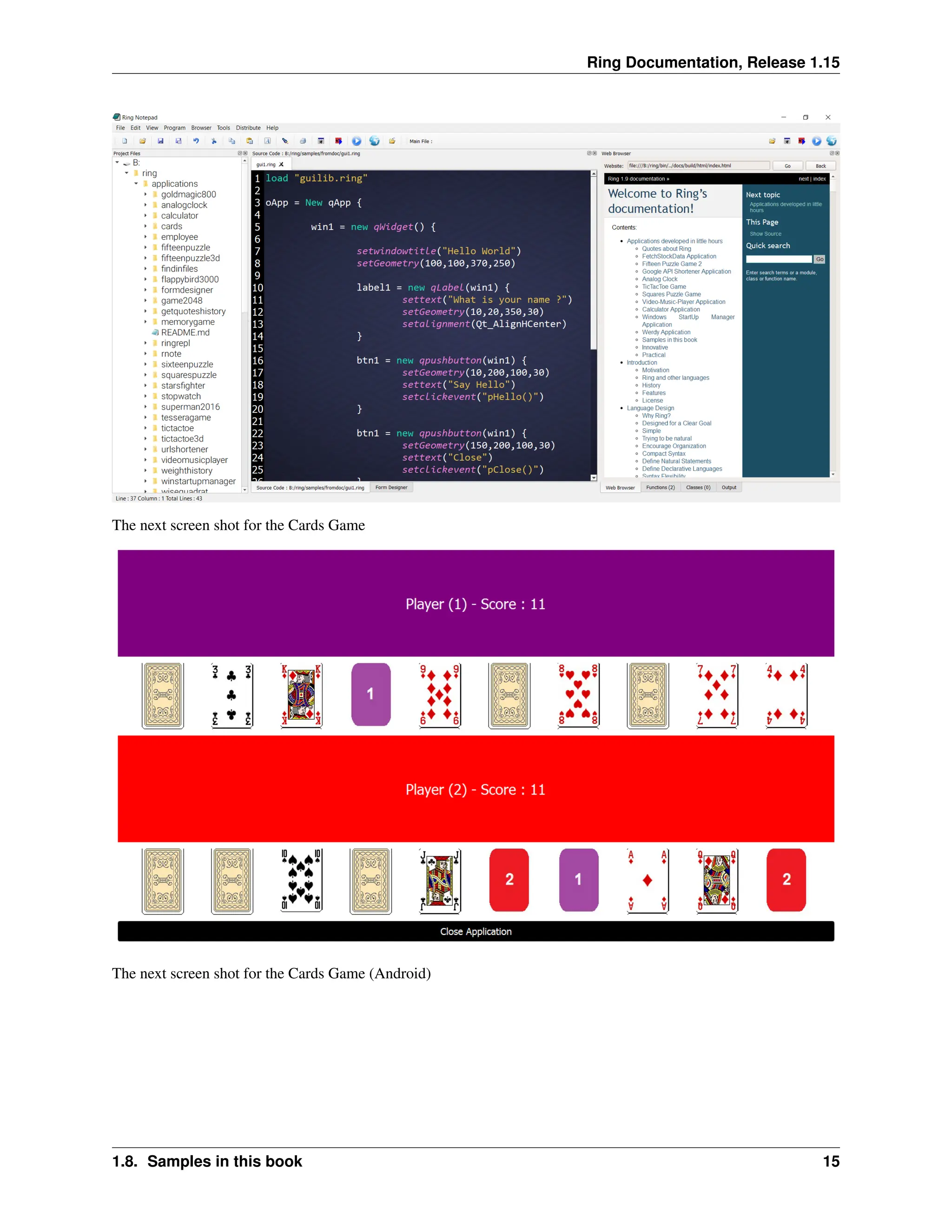Click the King of hearts card
This screenshot has width=952, height=1232.
click(302, 695)
